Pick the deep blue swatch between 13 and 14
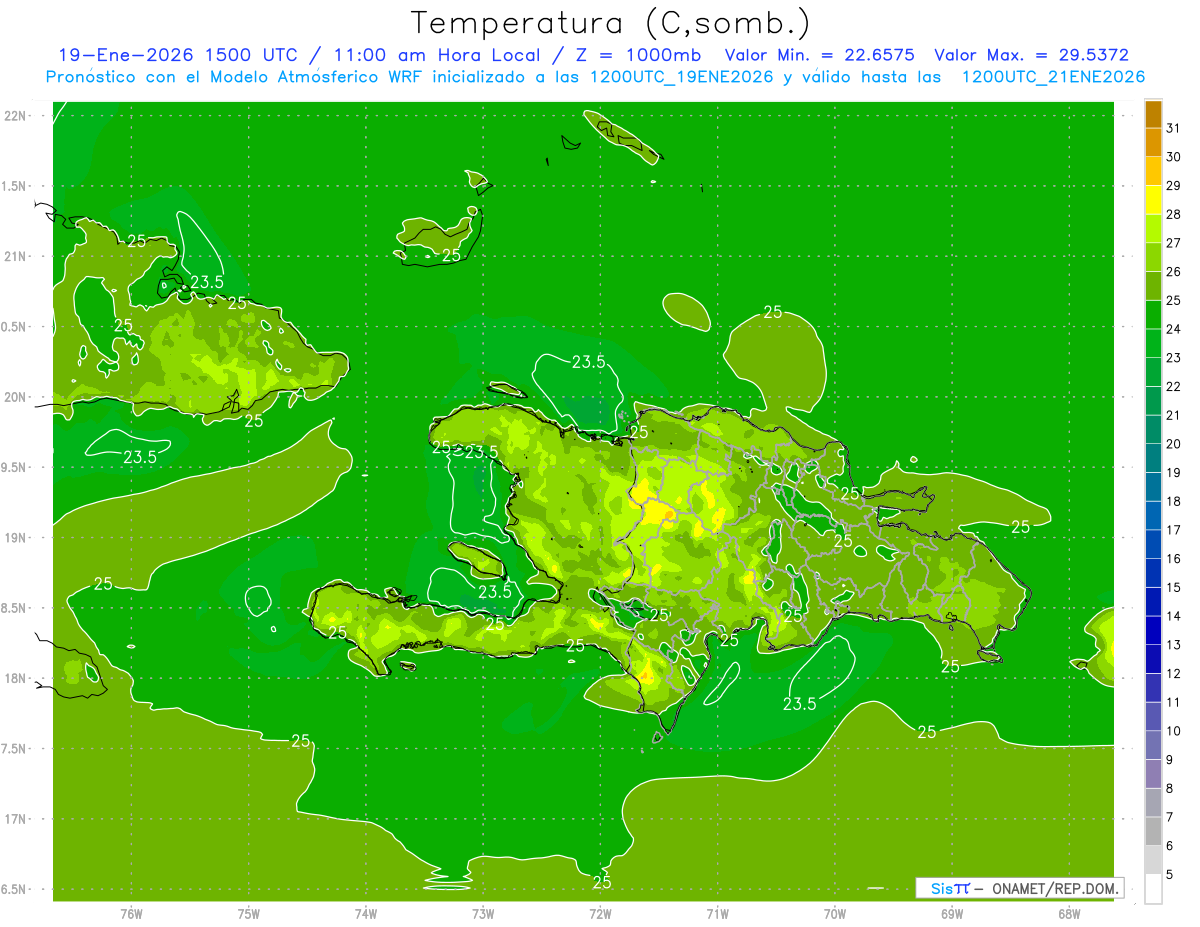The height and width of the screenshot is (927, 1200). 1153,630
